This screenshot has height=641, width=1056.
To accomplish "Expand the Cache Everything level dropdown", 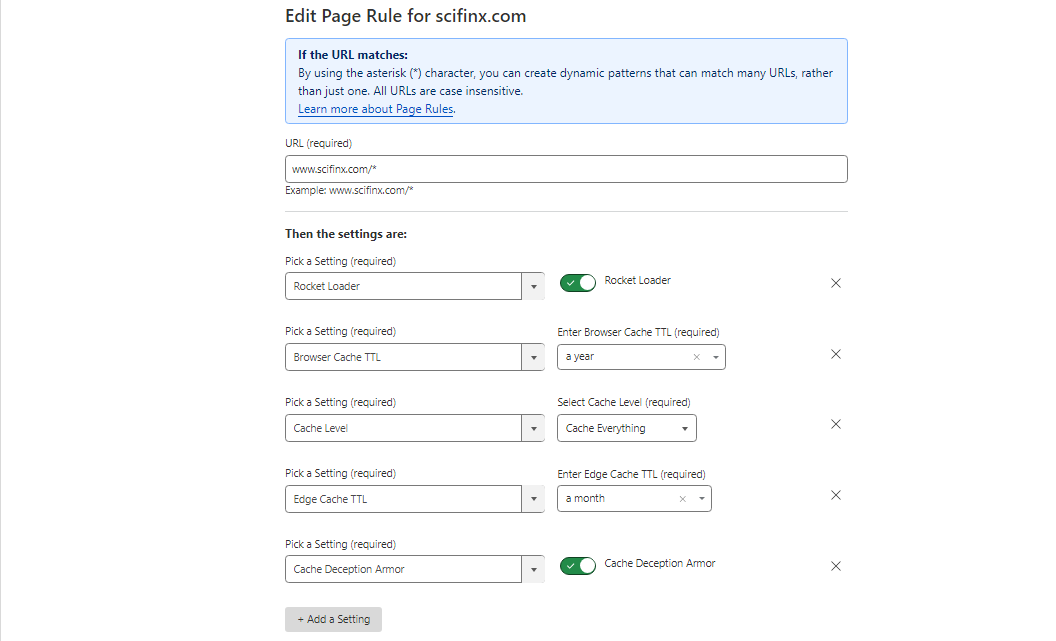I will click(626, 428).
